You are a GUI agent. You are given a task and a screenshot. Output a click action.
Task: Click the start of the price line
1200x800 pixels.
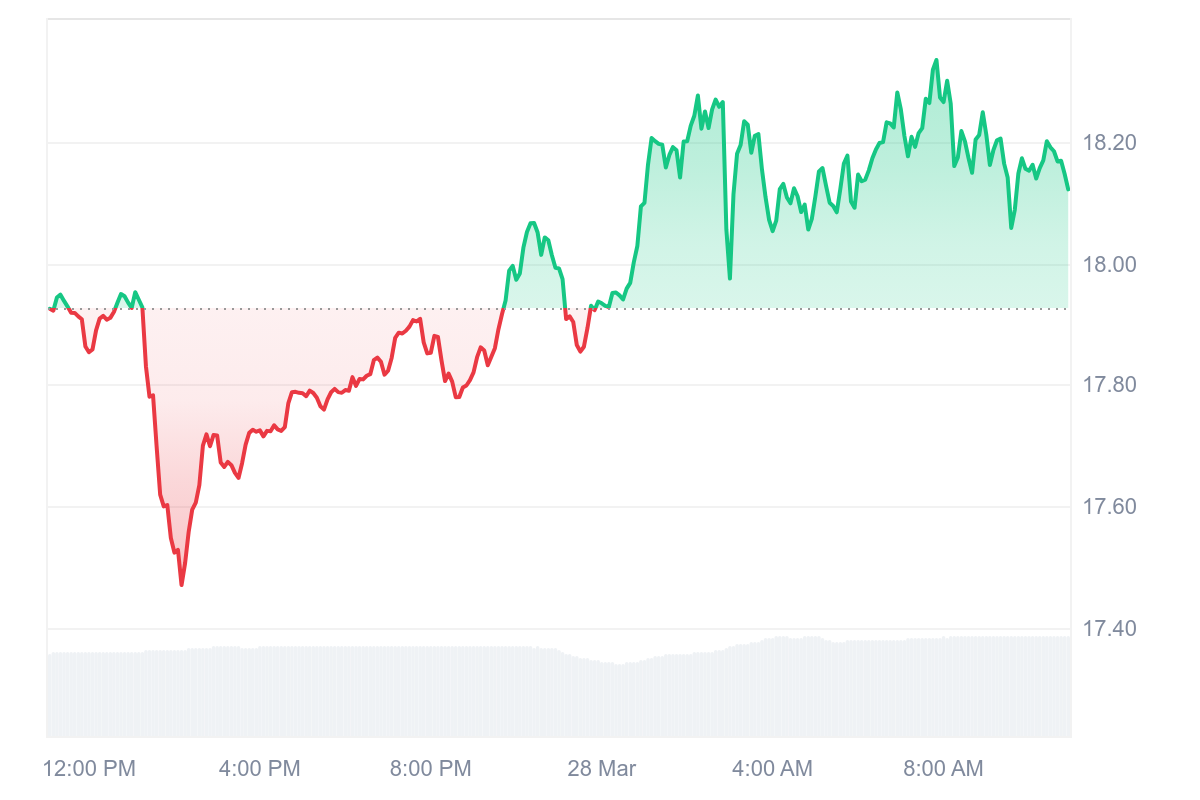click(48, 309)
